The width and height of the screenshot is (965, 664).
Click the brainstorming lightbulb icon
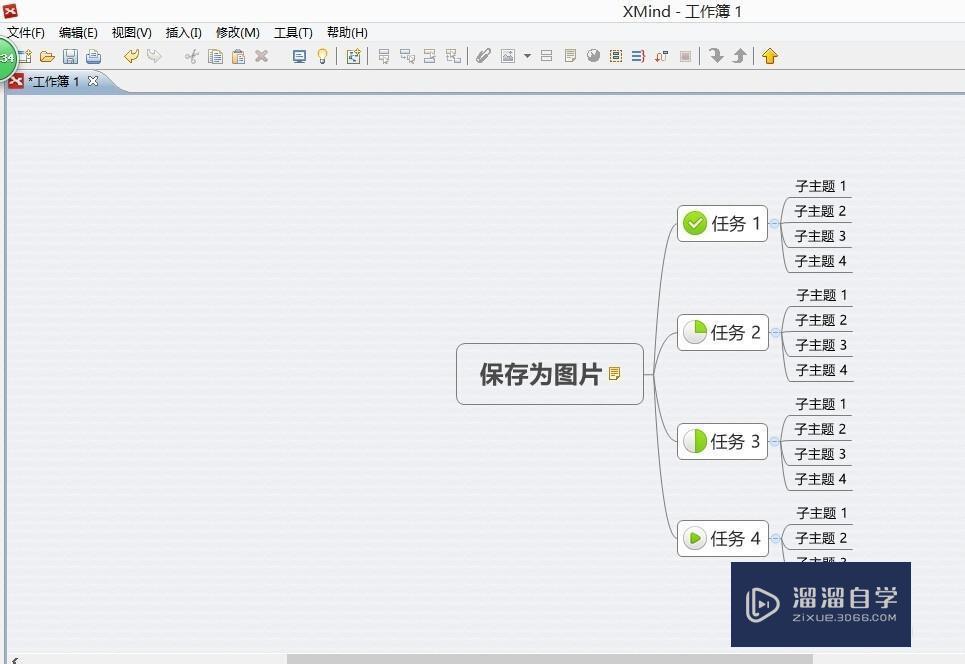322,56
